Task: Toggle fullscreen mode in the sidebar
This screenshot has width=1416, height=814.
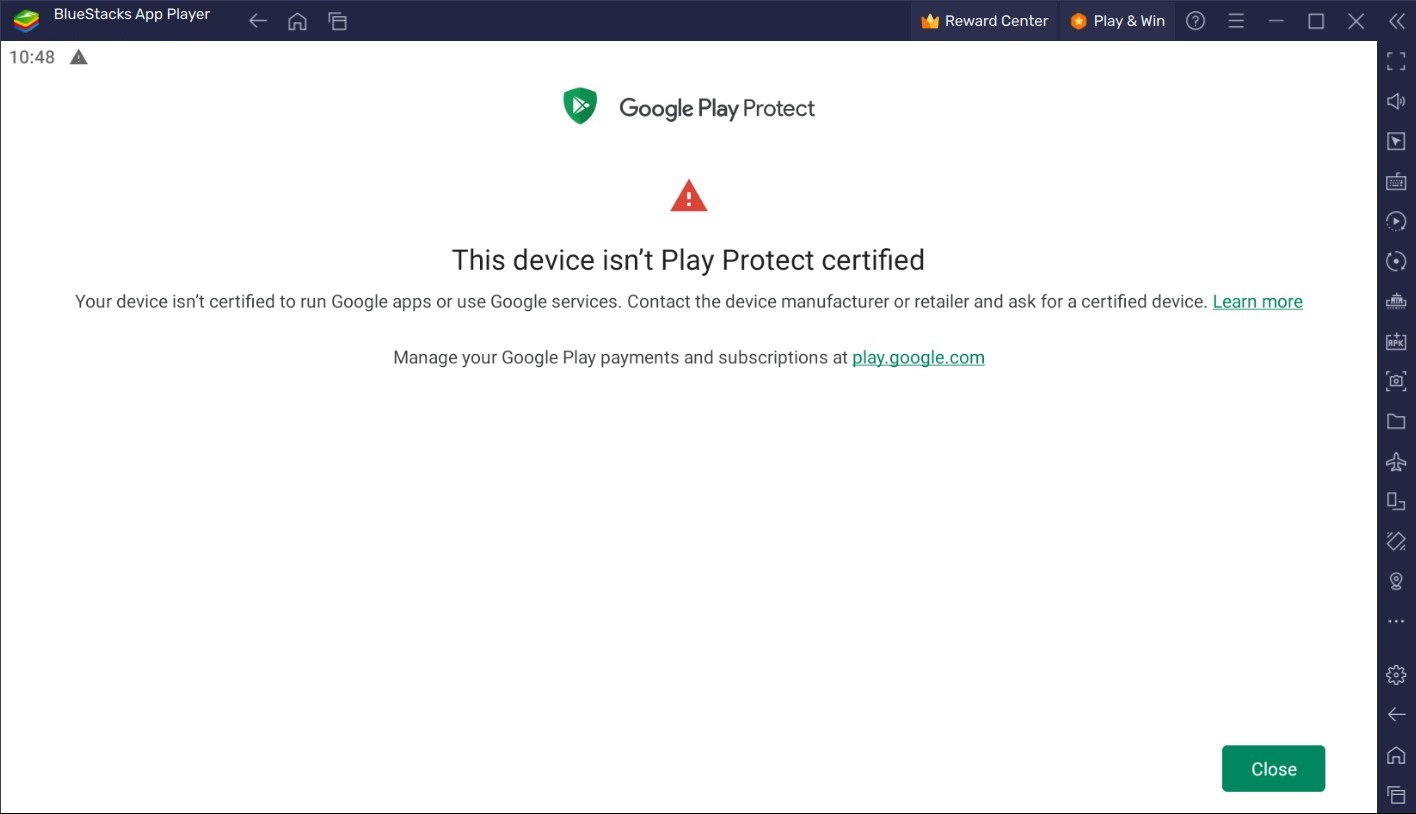Action: [1395, 60]
